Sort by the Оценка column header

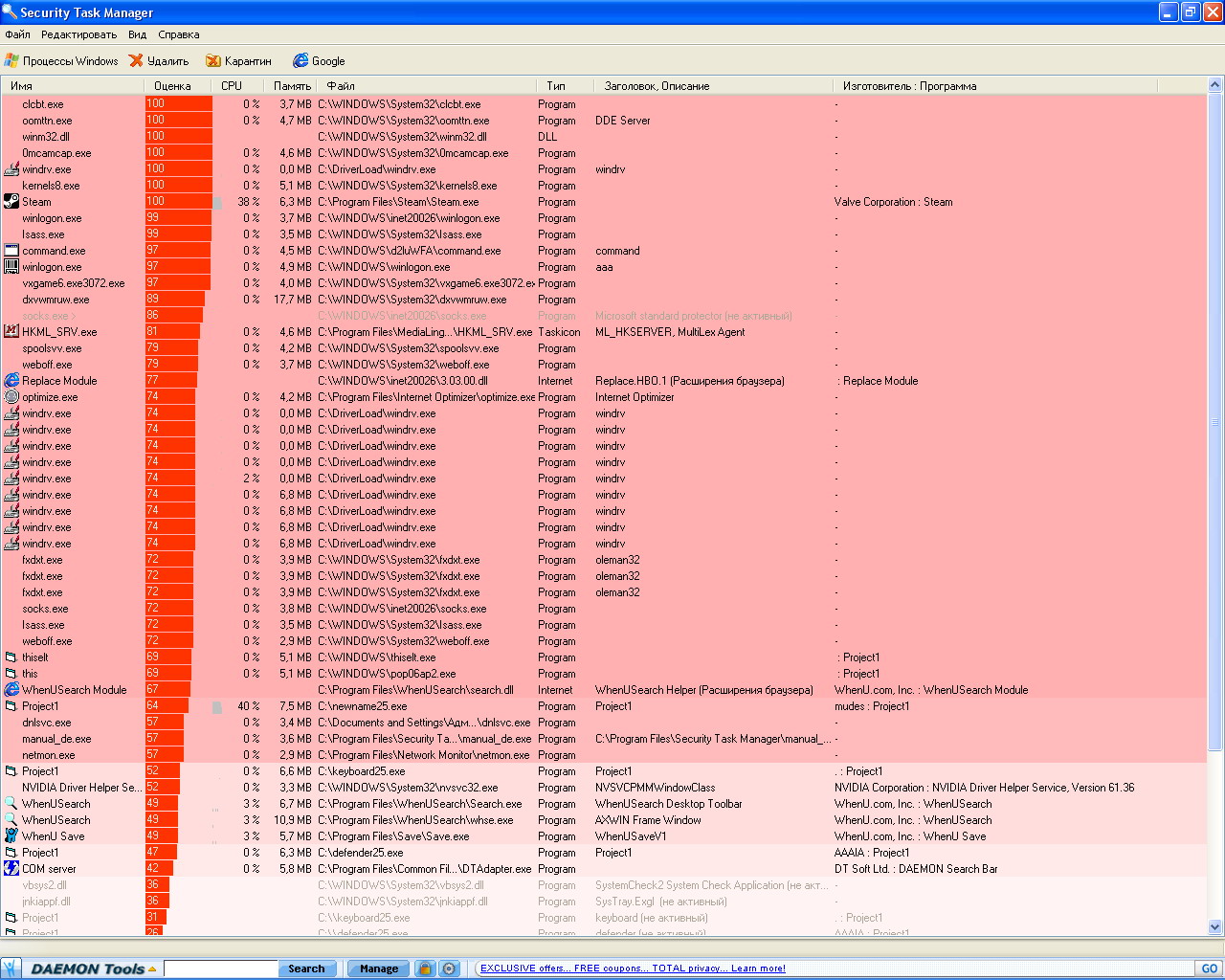(x=178, y=86)
